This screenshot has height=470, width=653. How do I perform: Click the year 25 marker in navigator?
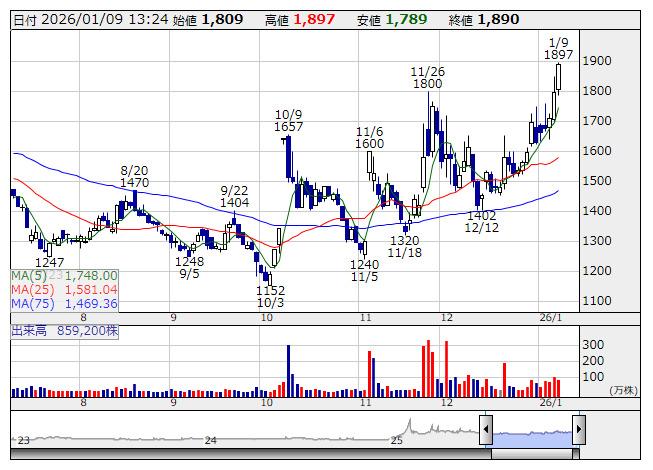[396, 440]
